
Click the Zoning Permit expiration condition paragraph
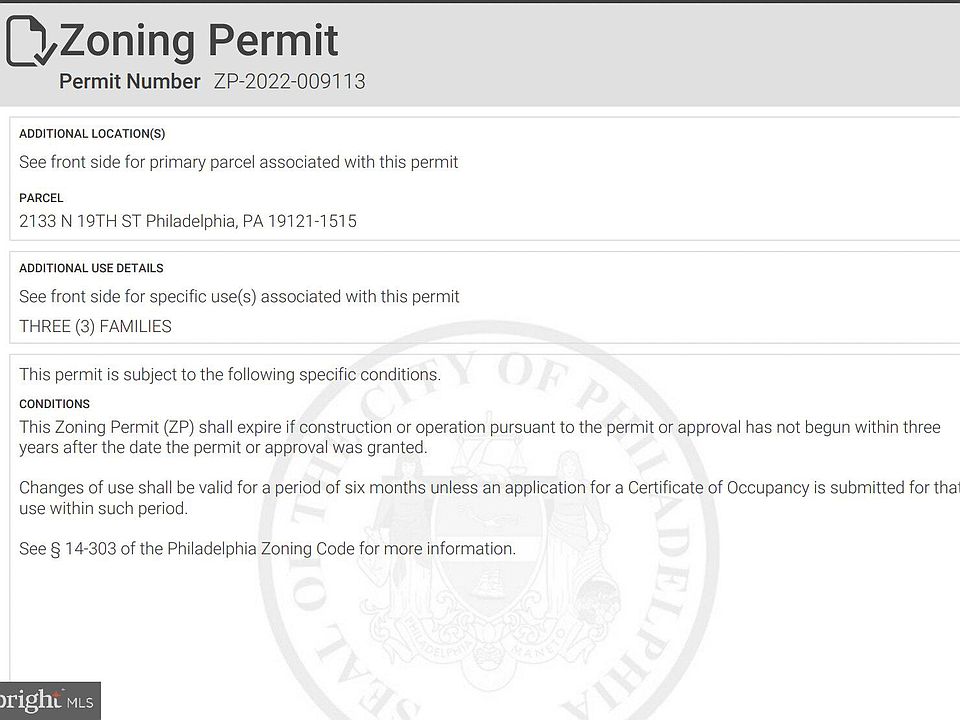[x=480, y=437]
